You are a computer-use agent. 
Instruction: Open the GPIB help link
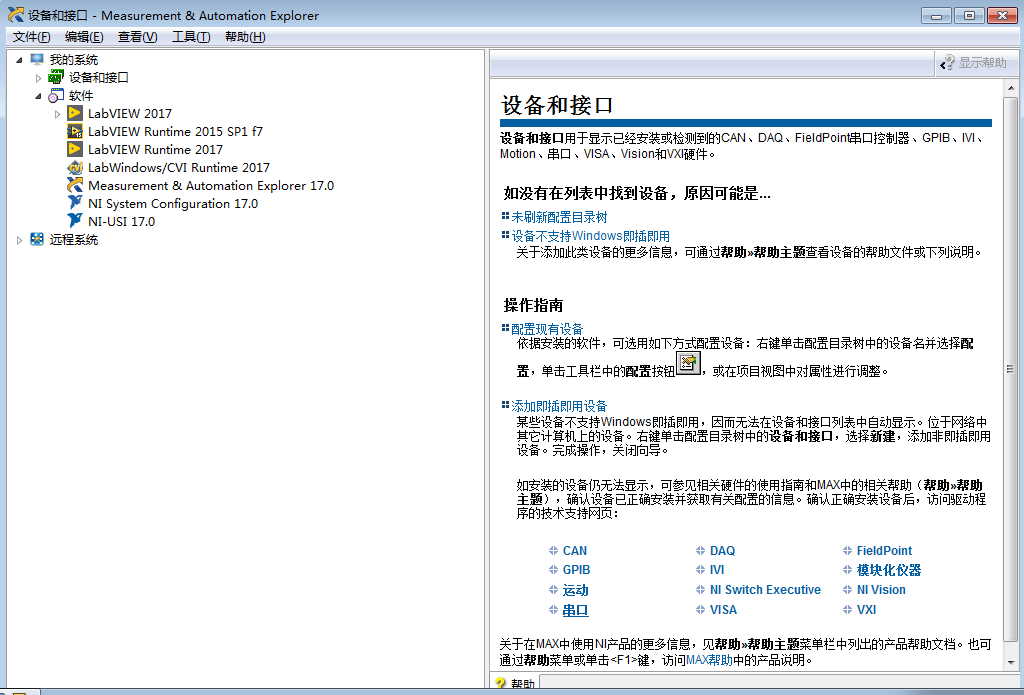(576, 570)
